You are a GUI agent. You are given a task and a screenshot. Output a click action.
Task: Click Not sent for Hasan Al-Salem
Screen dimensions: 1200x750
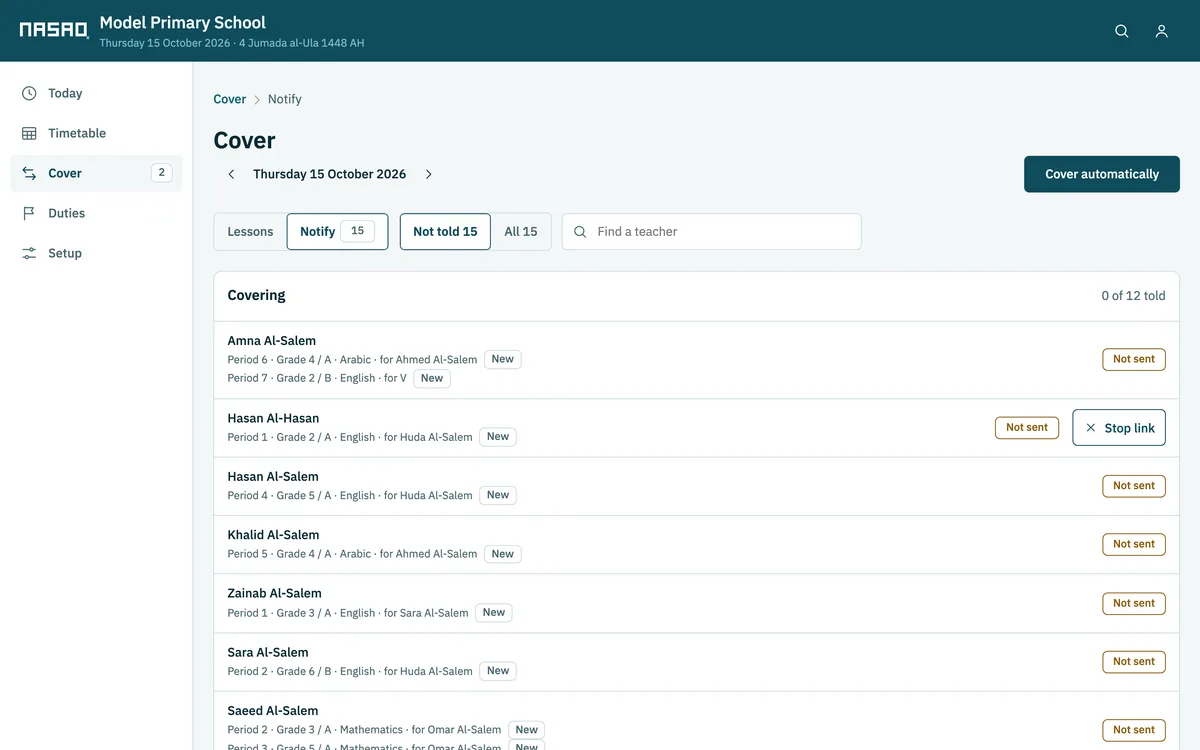1134,486
